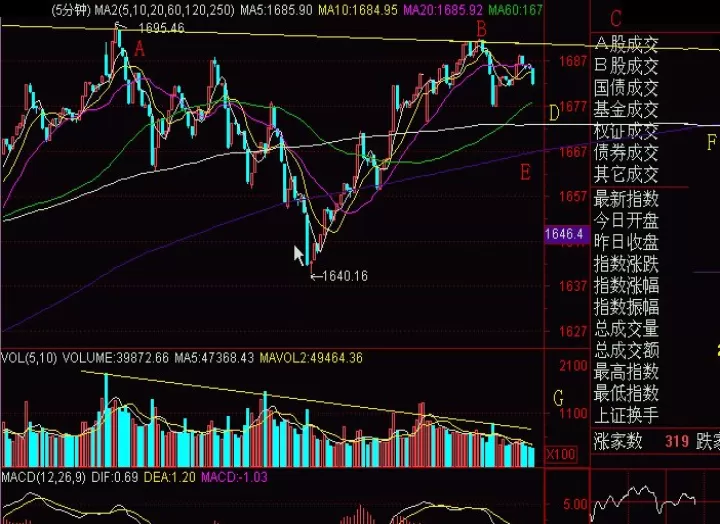720x524 pixels.
Task: Click the 1640.16 low price label
Action: pos(345,276)
